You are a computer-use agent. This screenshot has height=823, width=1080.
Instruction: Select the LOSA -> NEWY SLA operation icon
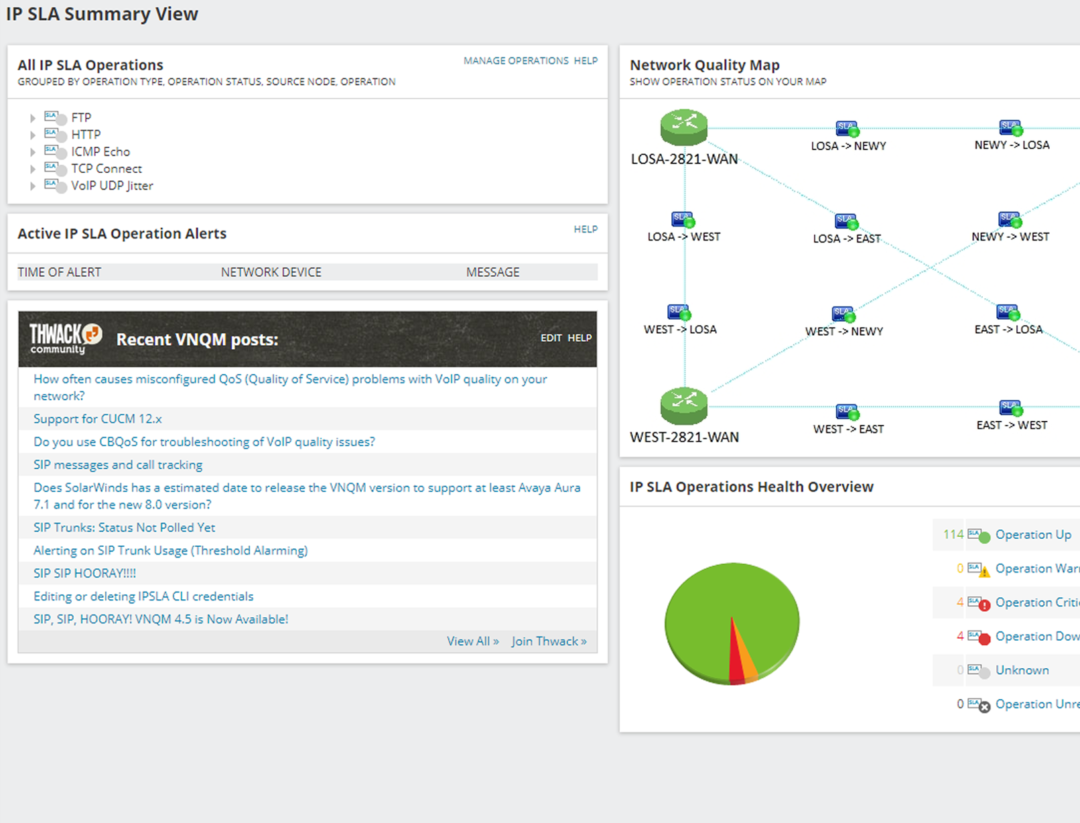coord(847,128)
